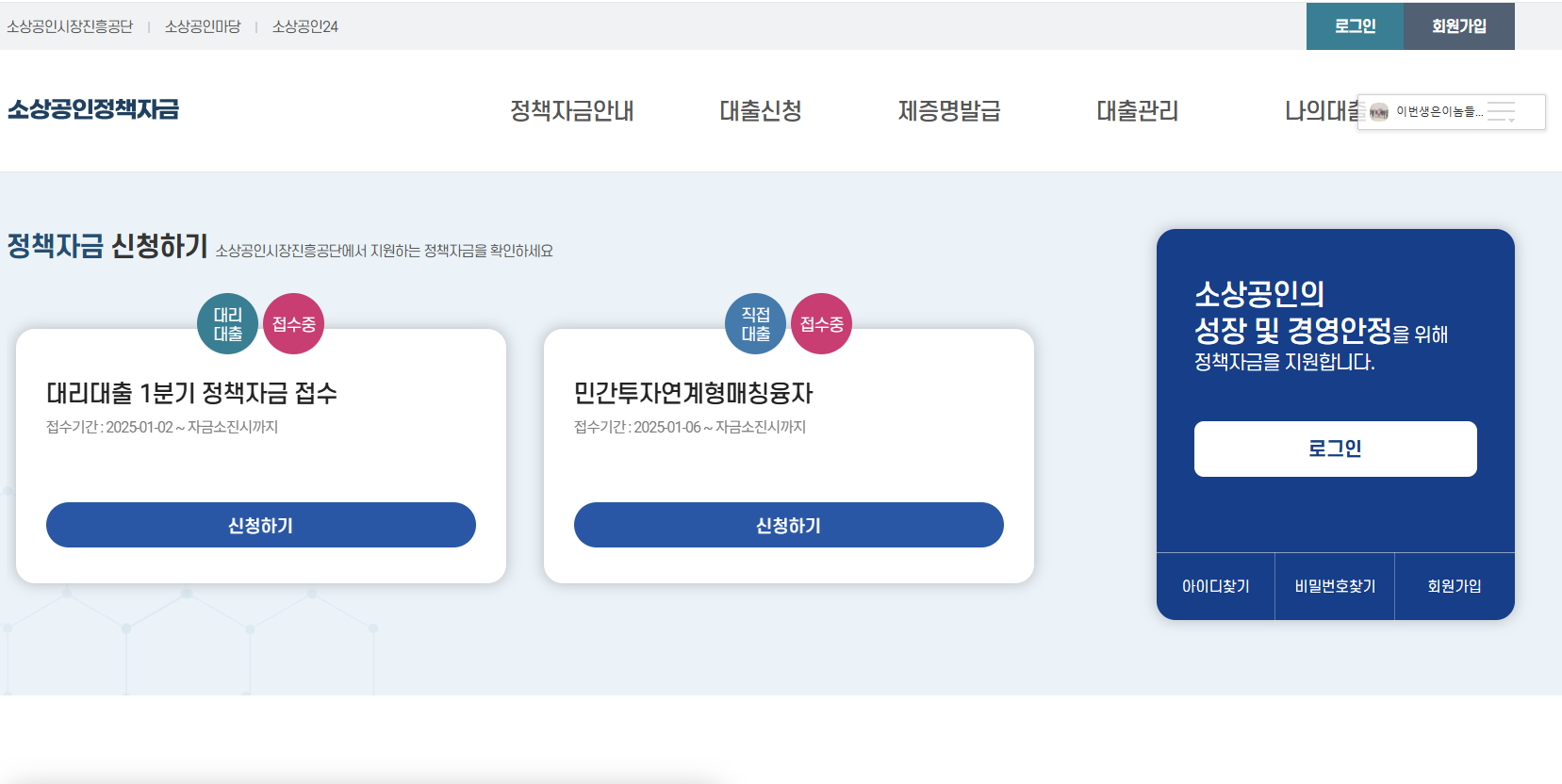The width and height of the screenshot is (1562, 784).
Task: Apply for 대리대출 1분기 정책자금 접수
Action: (x=261, y=525)
